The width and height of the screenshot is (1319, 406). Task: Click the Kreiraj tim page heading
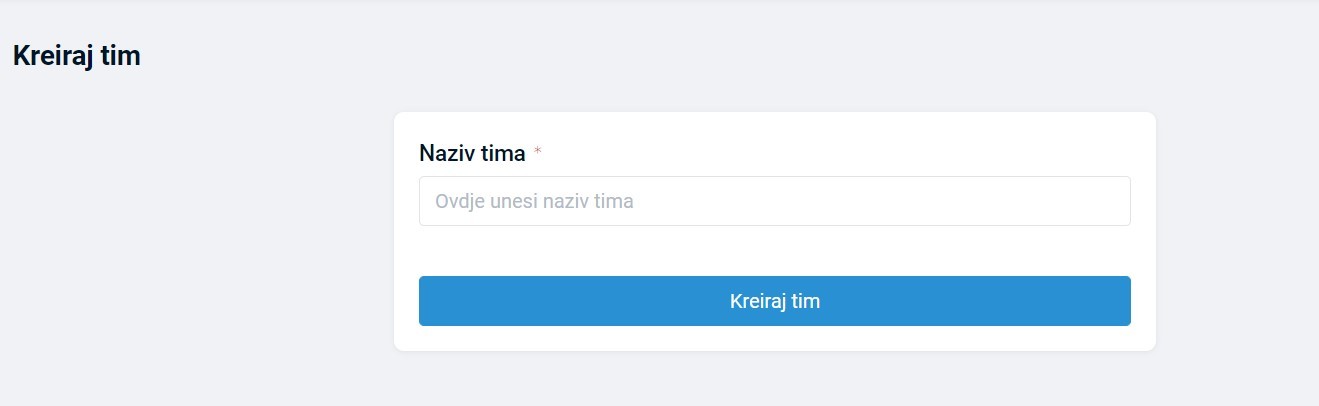[76, 56]
